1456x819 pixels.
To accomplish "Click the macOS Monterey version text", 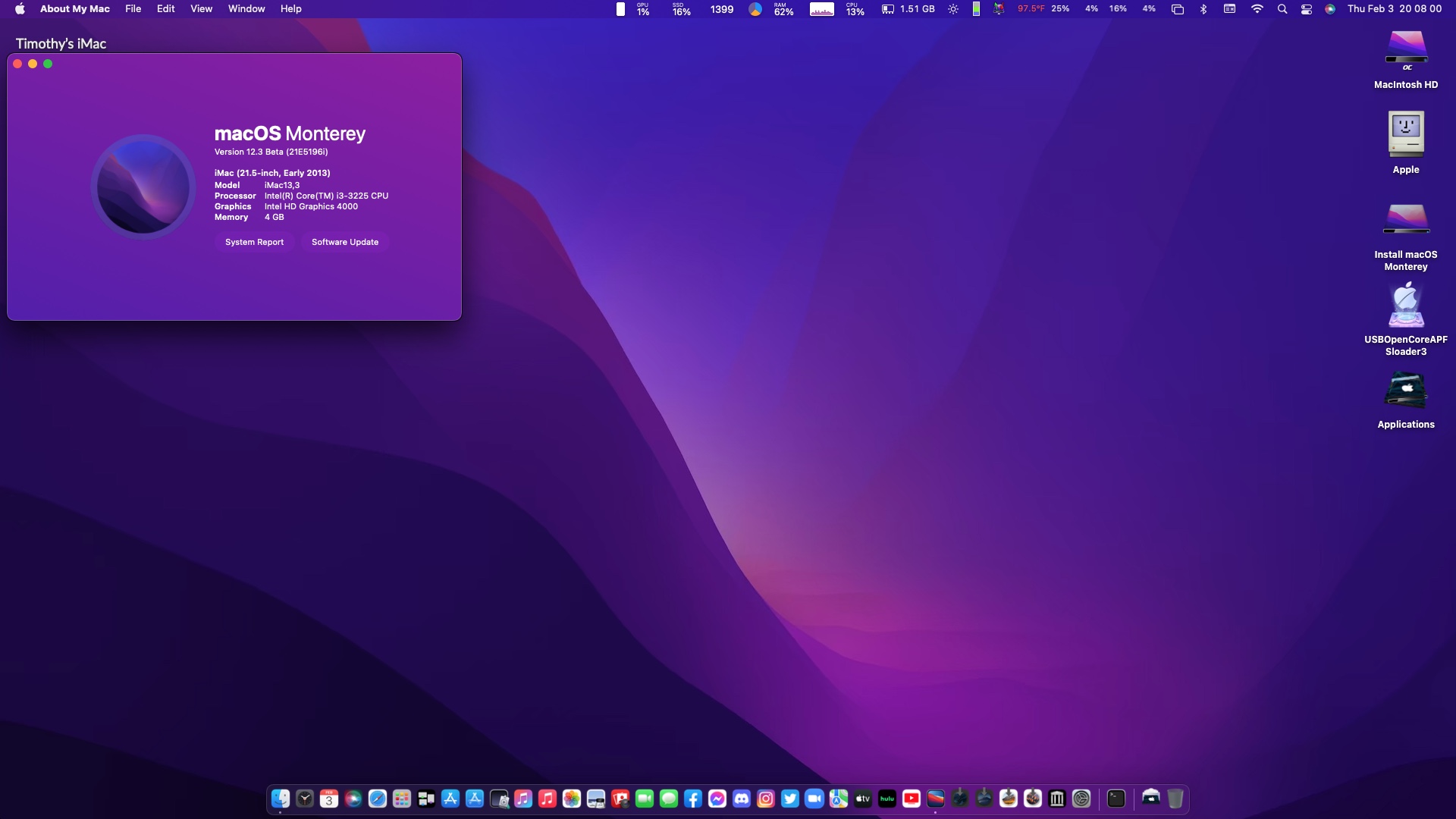I will pos(271,151).
